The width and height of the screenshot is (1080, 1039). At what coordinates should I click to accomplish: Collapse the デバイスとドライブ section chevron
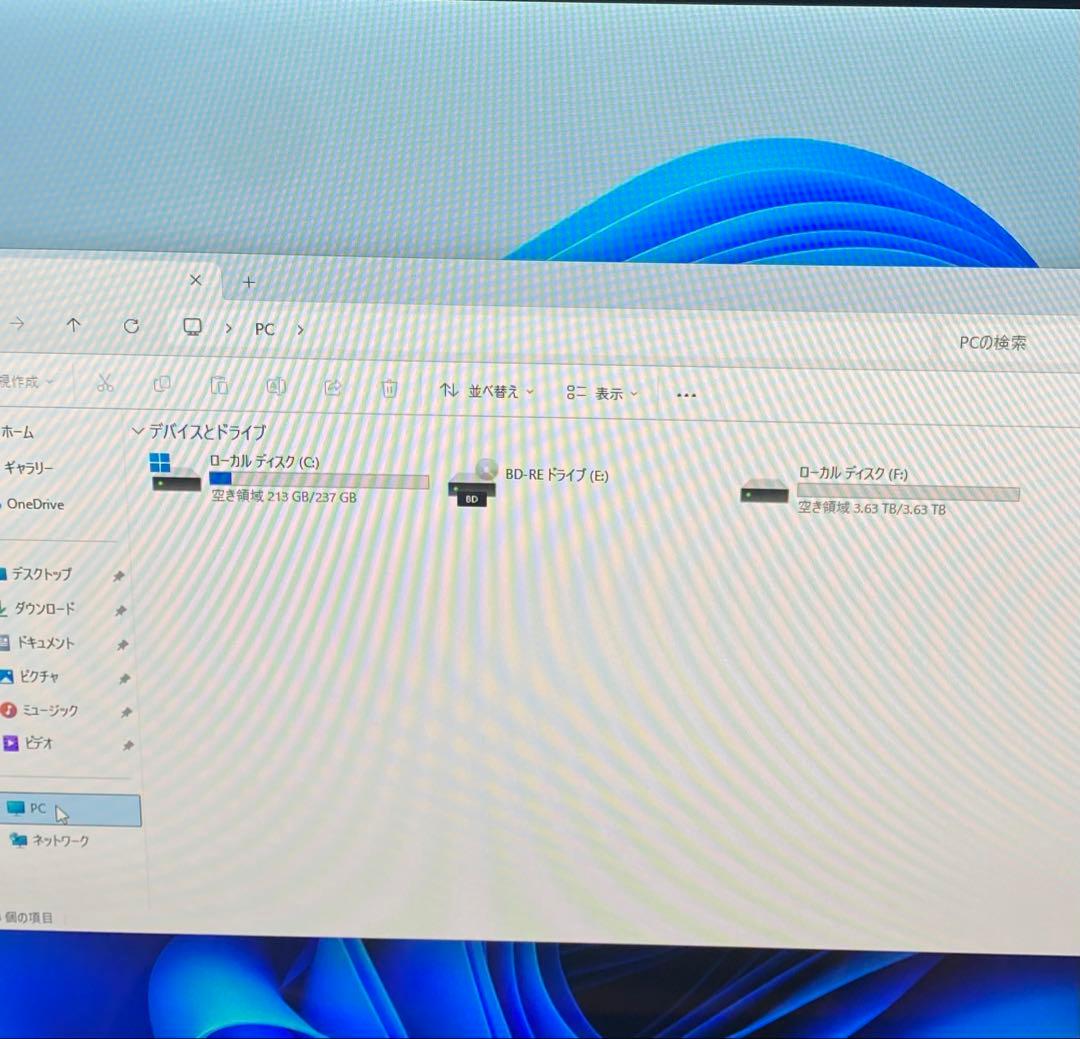coord(135,431)
